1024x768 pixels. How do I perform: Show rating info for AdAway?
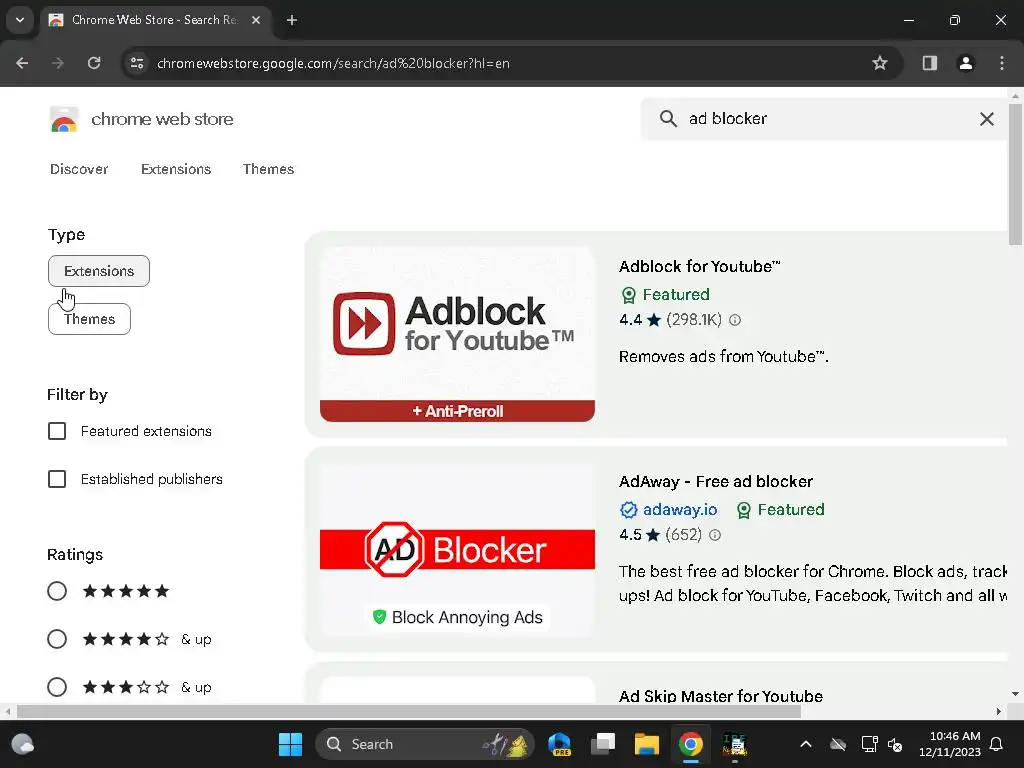pyautogui.click(x=715, y=536)
